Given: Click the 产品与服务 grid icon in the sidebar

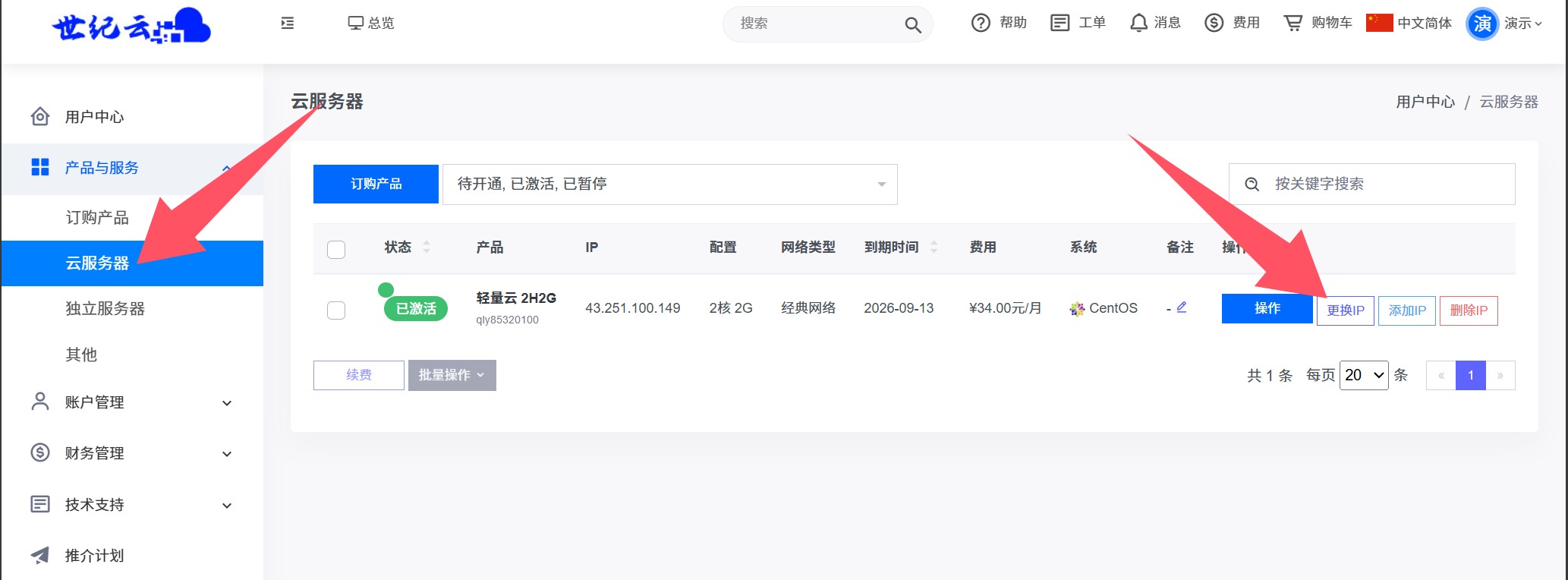Looking at the screenshot, I should pos(40,167).
